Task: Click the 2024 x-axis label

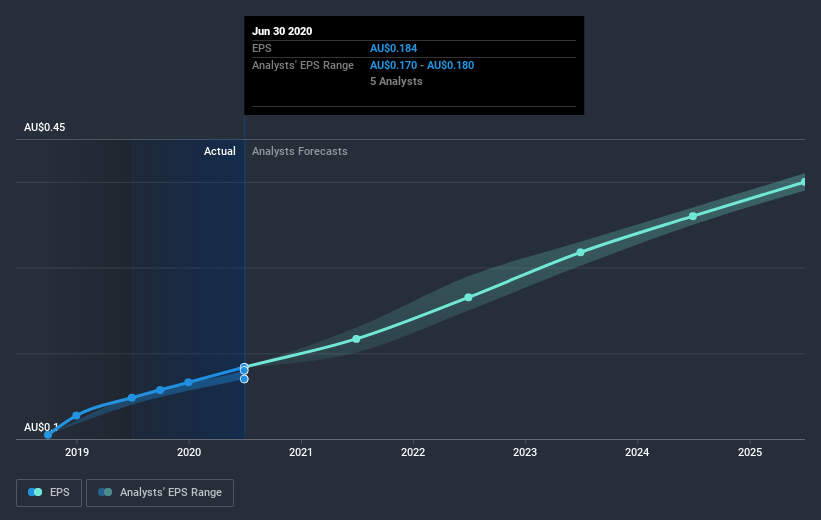Action: click(637, 452)
